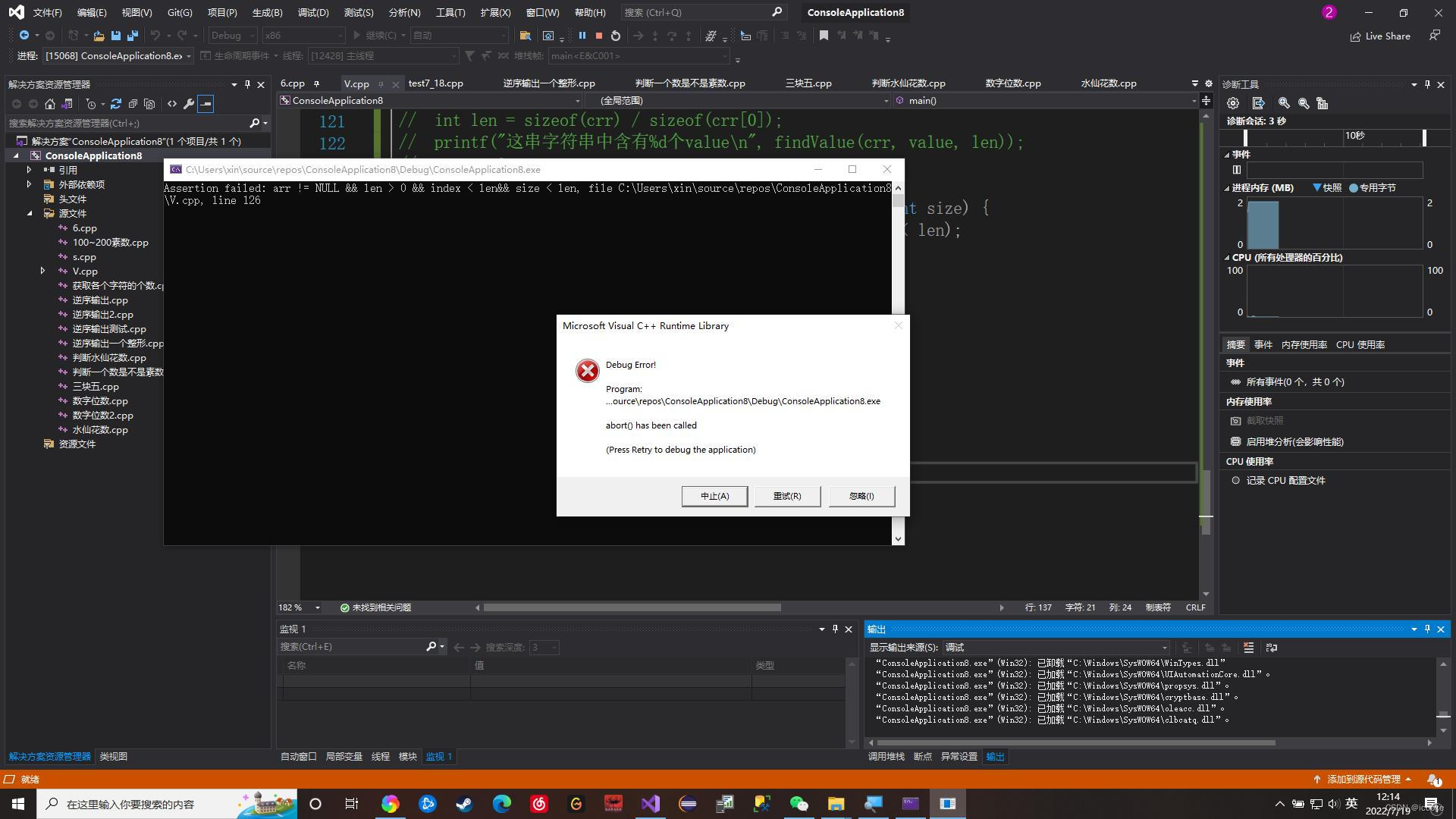The width and height of the screenshot is (1456, 819).
Task: Open the output source (调试) dropdown
Action: (x=1055, y=648)
